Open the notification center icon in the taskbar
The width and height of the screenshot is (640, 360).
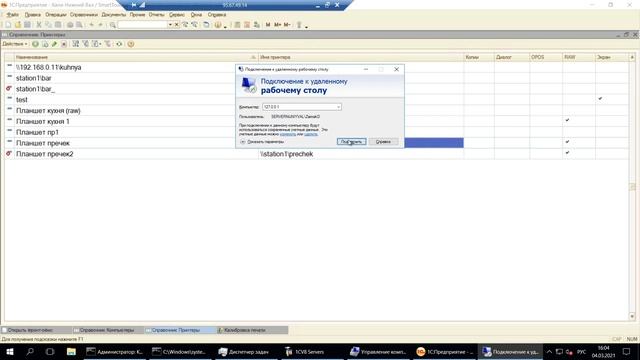[x=627, y=351]
